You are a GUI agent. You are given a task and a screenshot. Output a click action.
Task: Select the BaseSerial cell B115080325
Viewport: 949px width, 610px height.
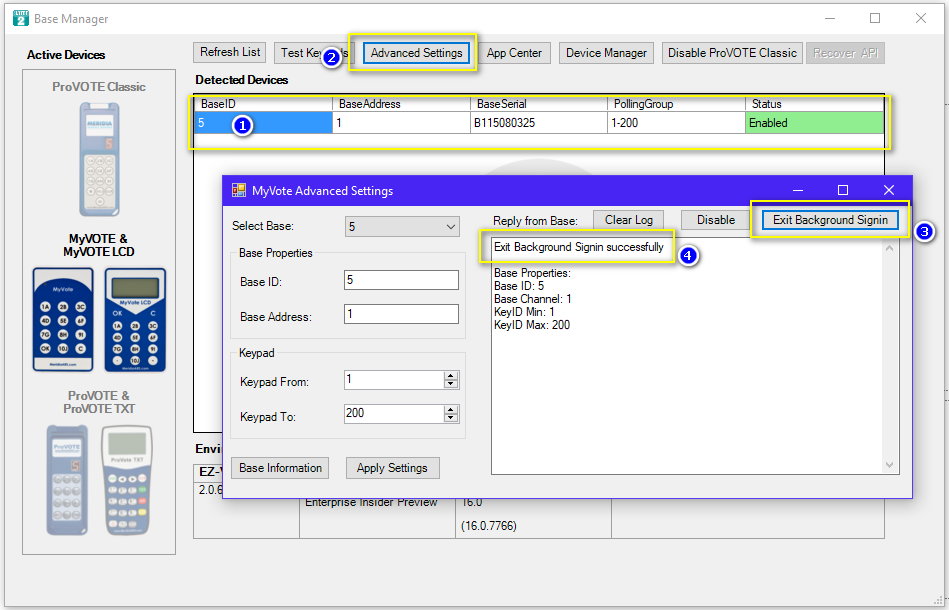point(539,123)
